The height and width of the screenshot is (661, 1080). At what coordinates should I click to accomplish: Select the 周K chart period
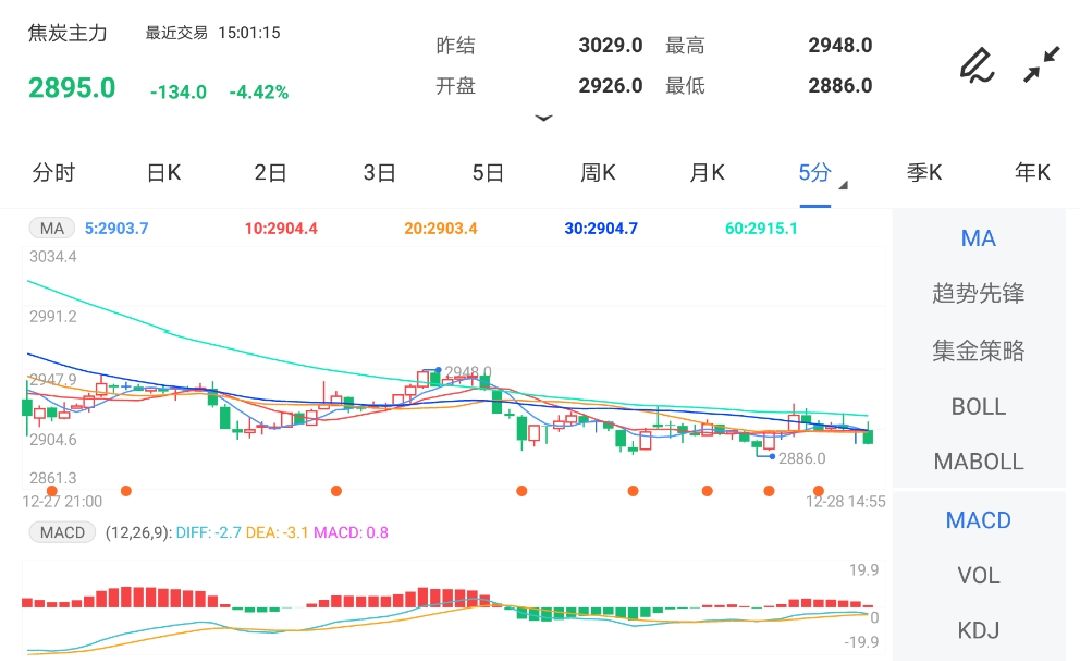596,172
